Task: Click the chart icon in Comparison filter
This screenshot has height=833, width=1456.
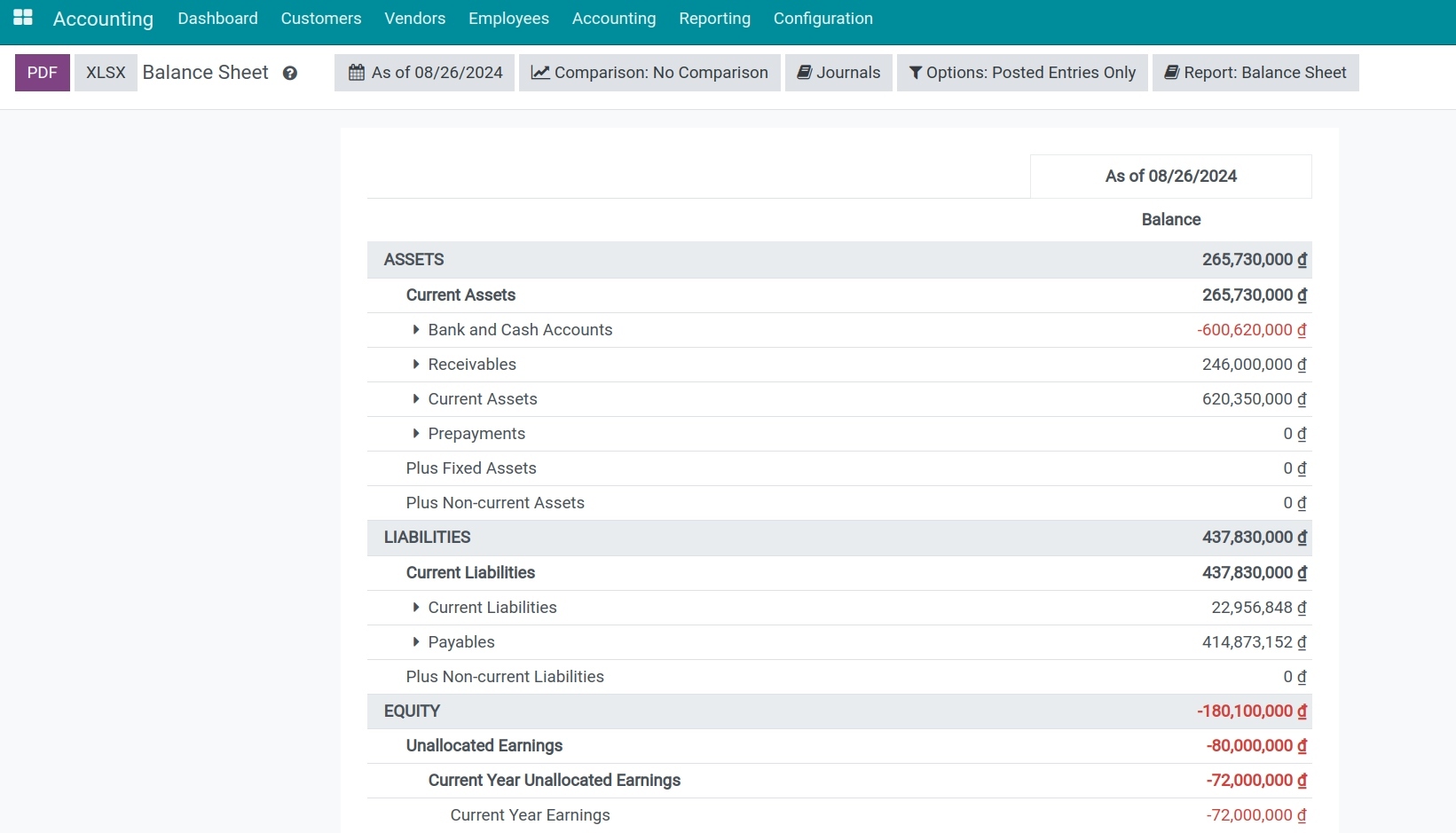Action: [x=540, y=73]
